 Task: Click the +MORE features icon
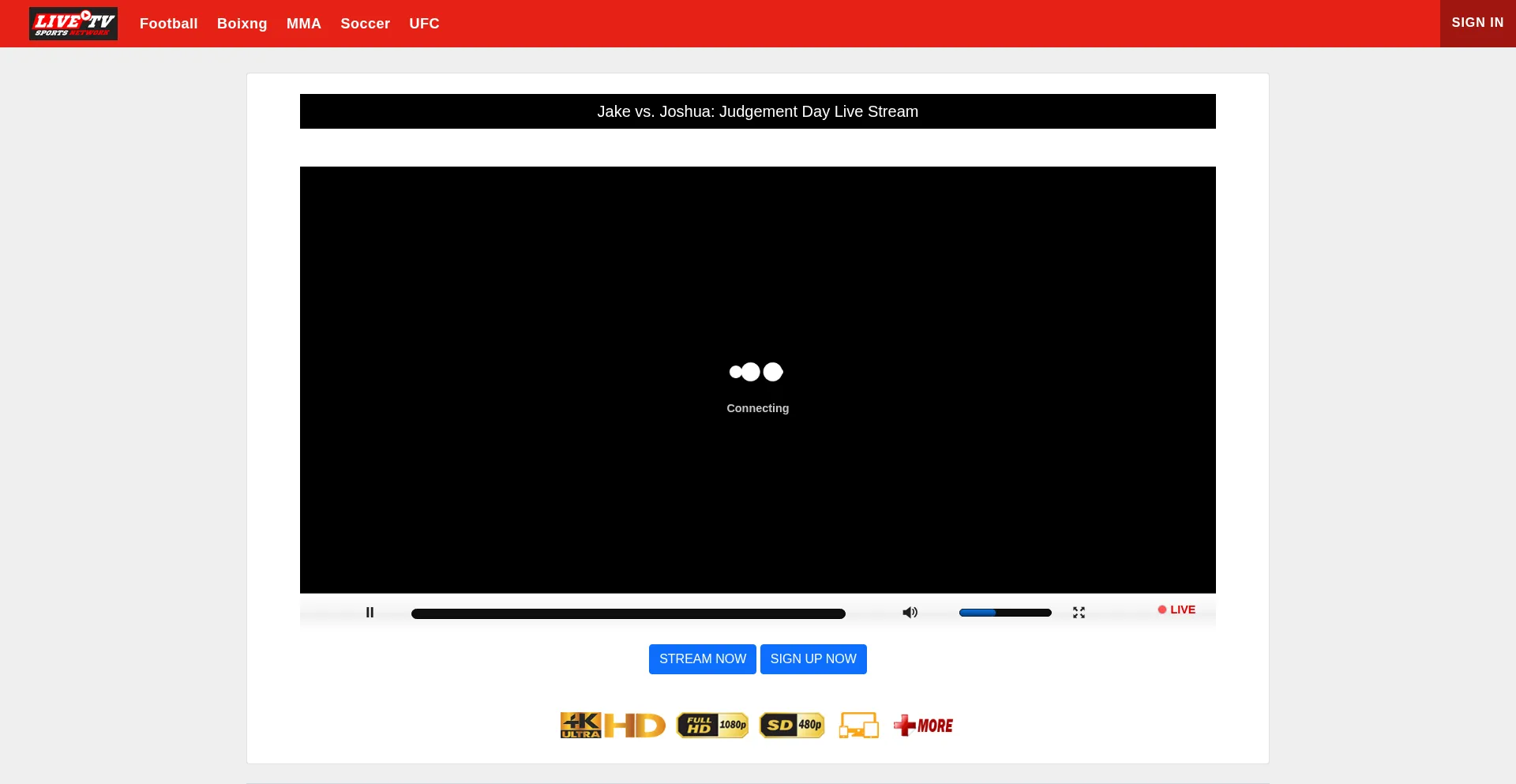pyautogui.click(x=922, y=724)
